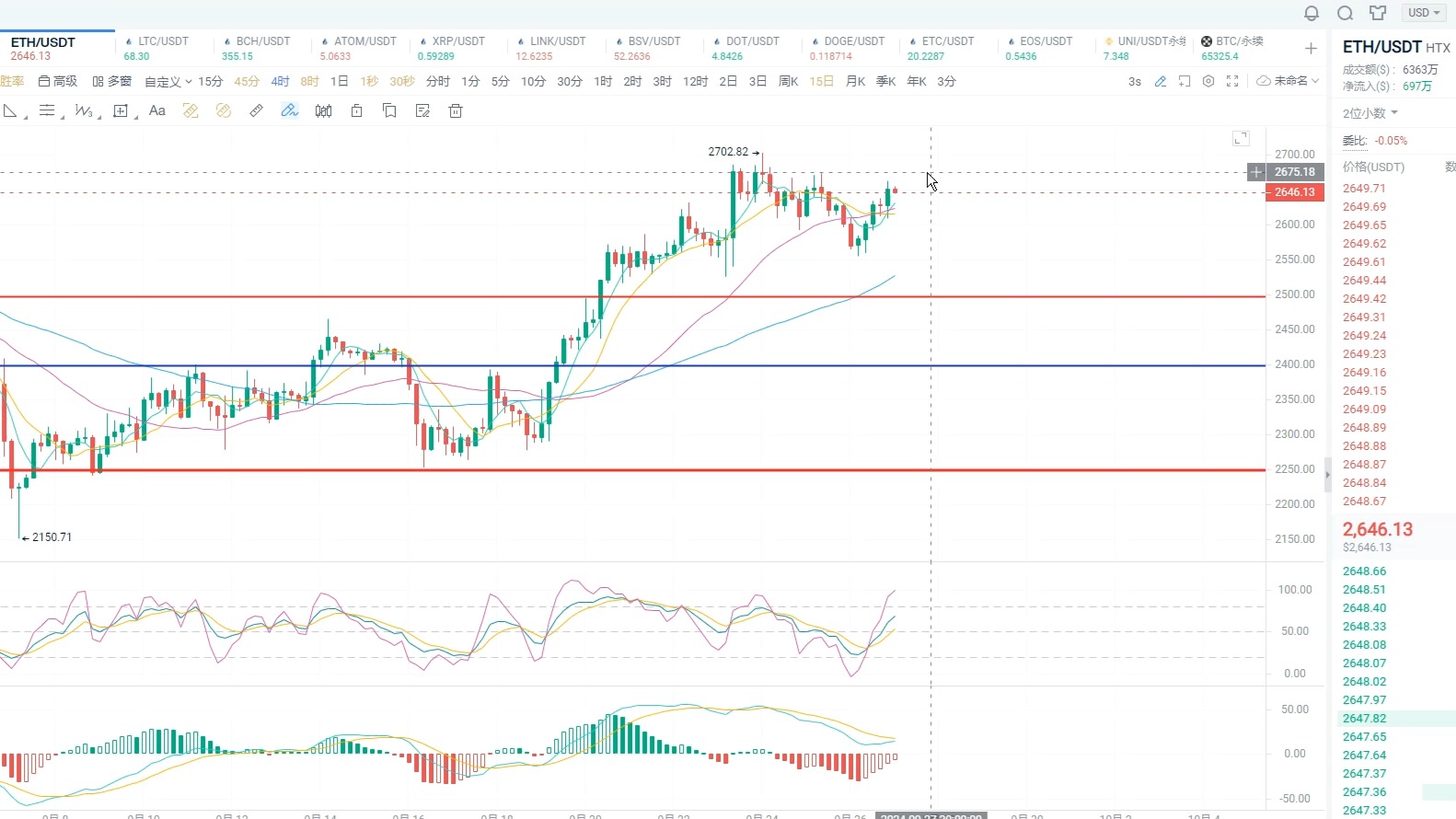
Task: Click the highlighted bid price 2647.82
Action: (x=1364, y=719)
